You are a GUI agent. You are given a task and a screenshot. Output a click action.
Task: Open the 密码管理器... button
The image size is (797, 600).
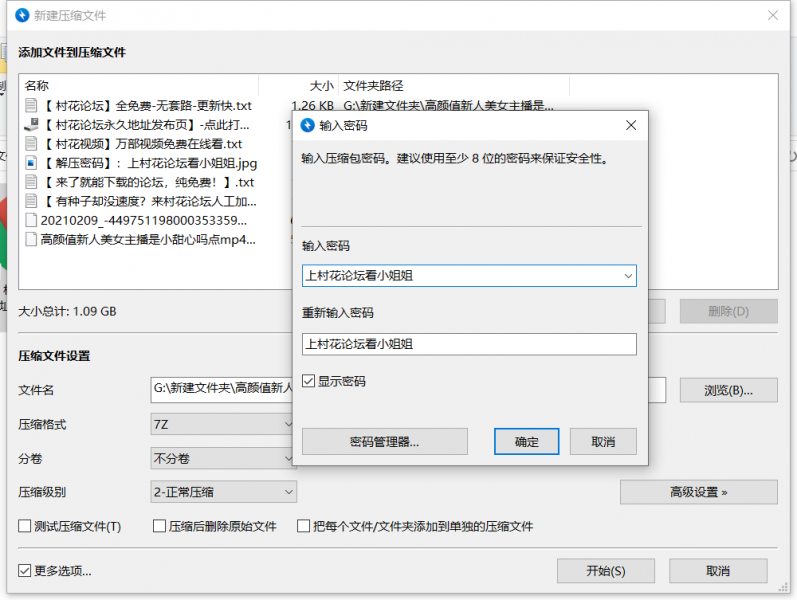pos(384,441)
